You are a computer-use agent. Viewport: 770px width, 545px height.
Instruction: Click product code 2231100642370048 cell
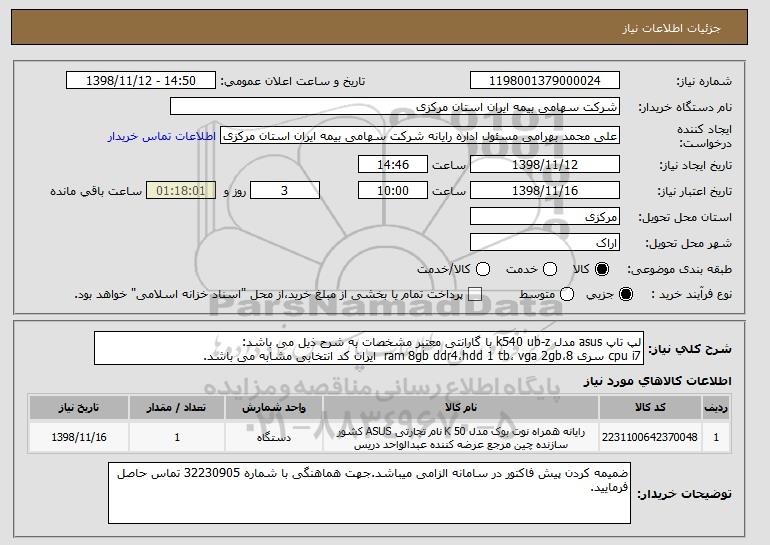650,437
